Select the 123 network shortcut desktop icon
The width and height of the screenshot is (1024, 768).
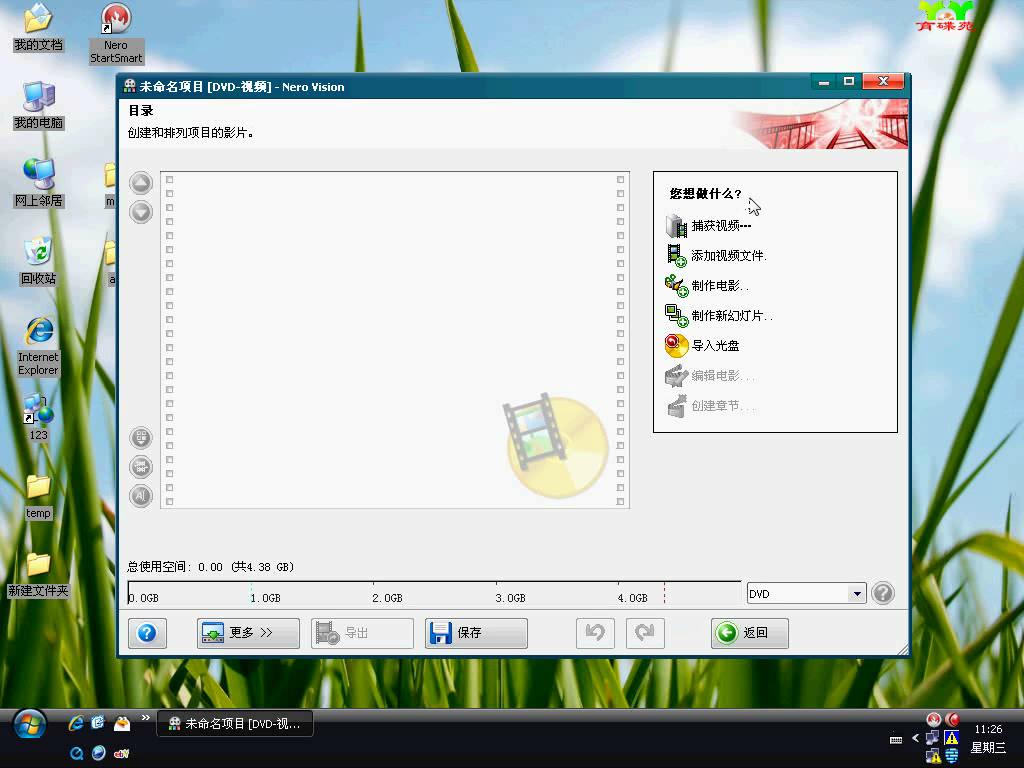pyautogui.click(x=39, y=417)
